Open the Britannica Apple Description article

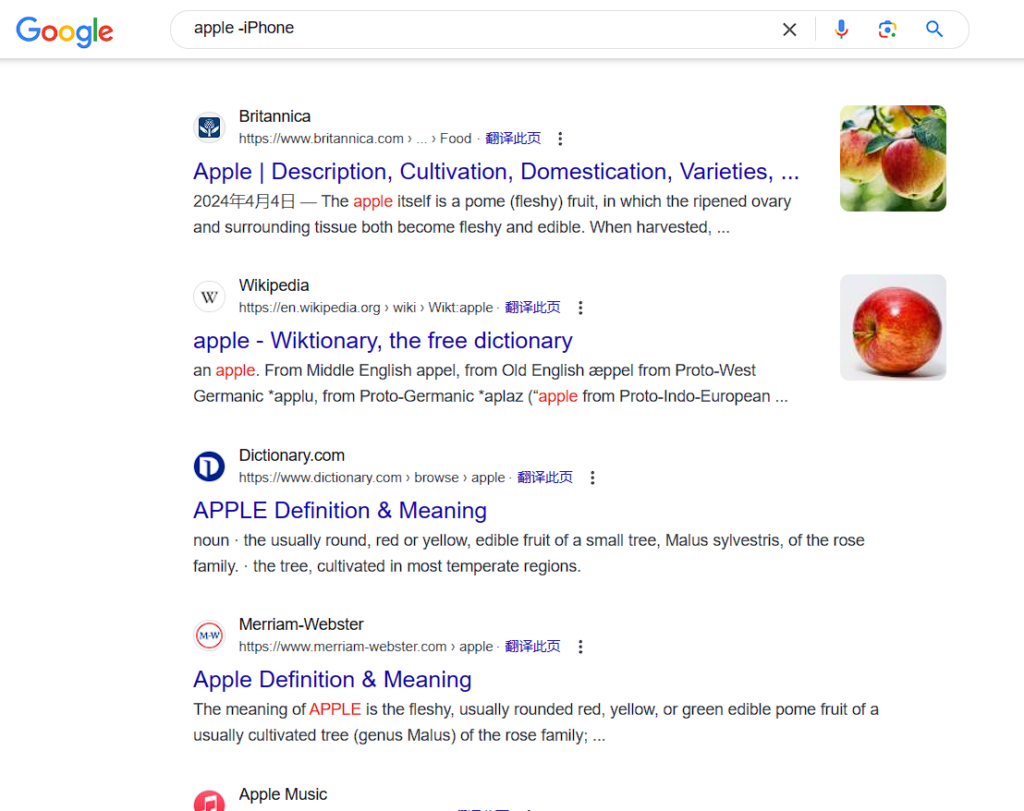[x=496, y=172]
